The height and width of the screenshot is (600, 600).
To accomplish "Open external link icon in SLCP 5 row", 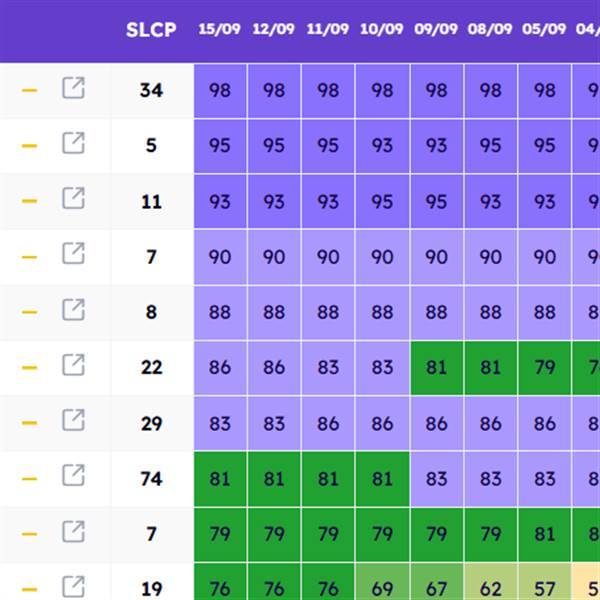I will 73,143.
